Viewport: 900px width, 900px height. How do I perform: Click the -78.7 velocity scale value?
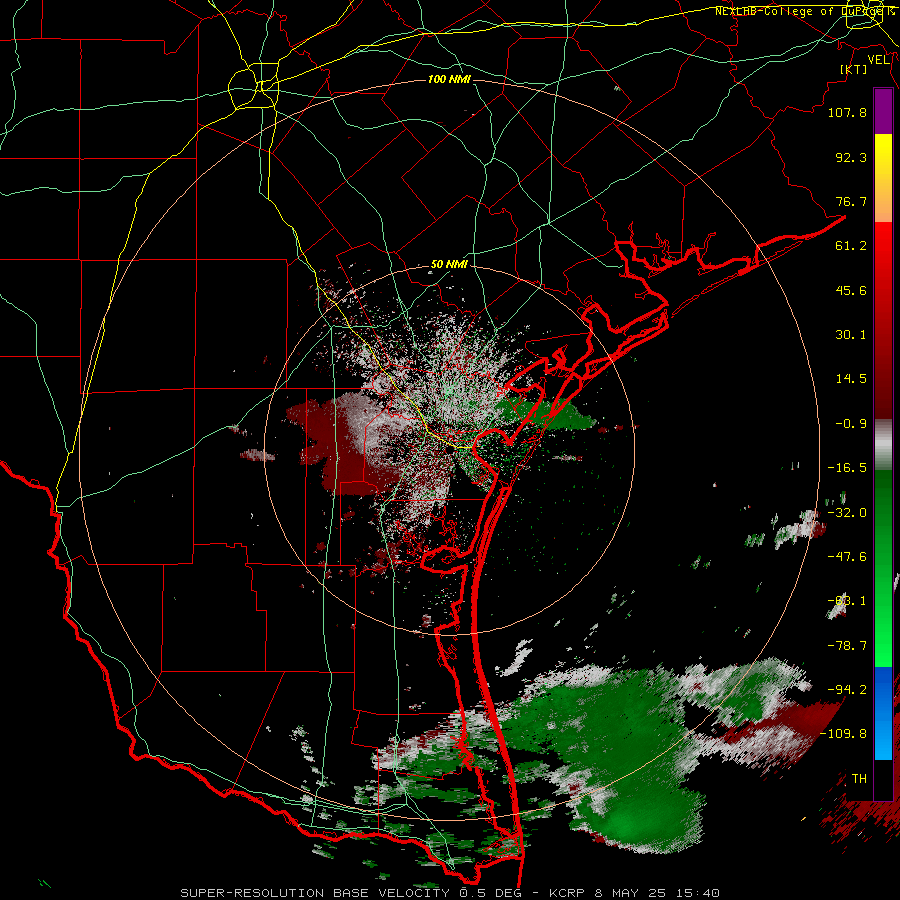(x=847, y=646)
